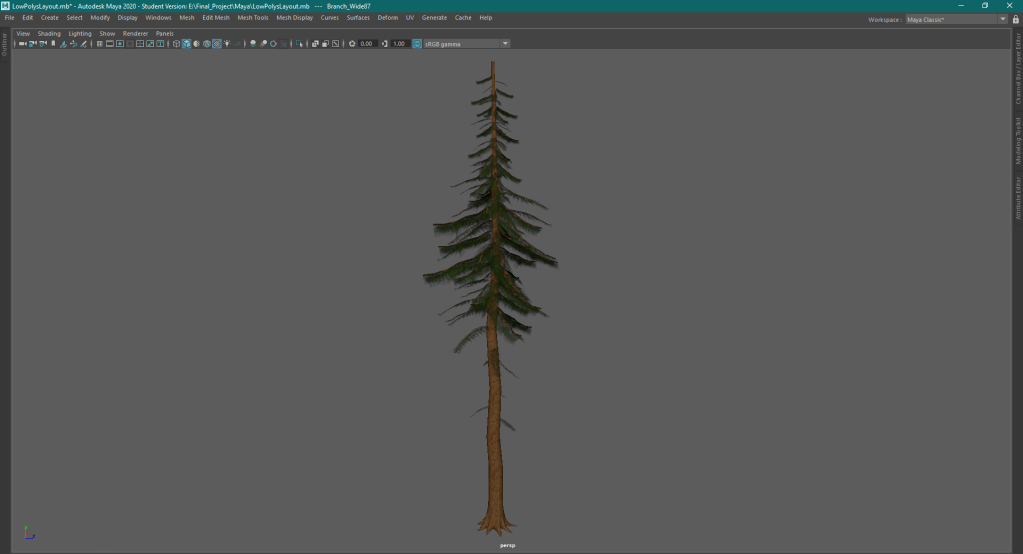This screenshot has height=554, width=1023.
Task: Click the workspace lock icon
Action: [x=1016, y=19]
